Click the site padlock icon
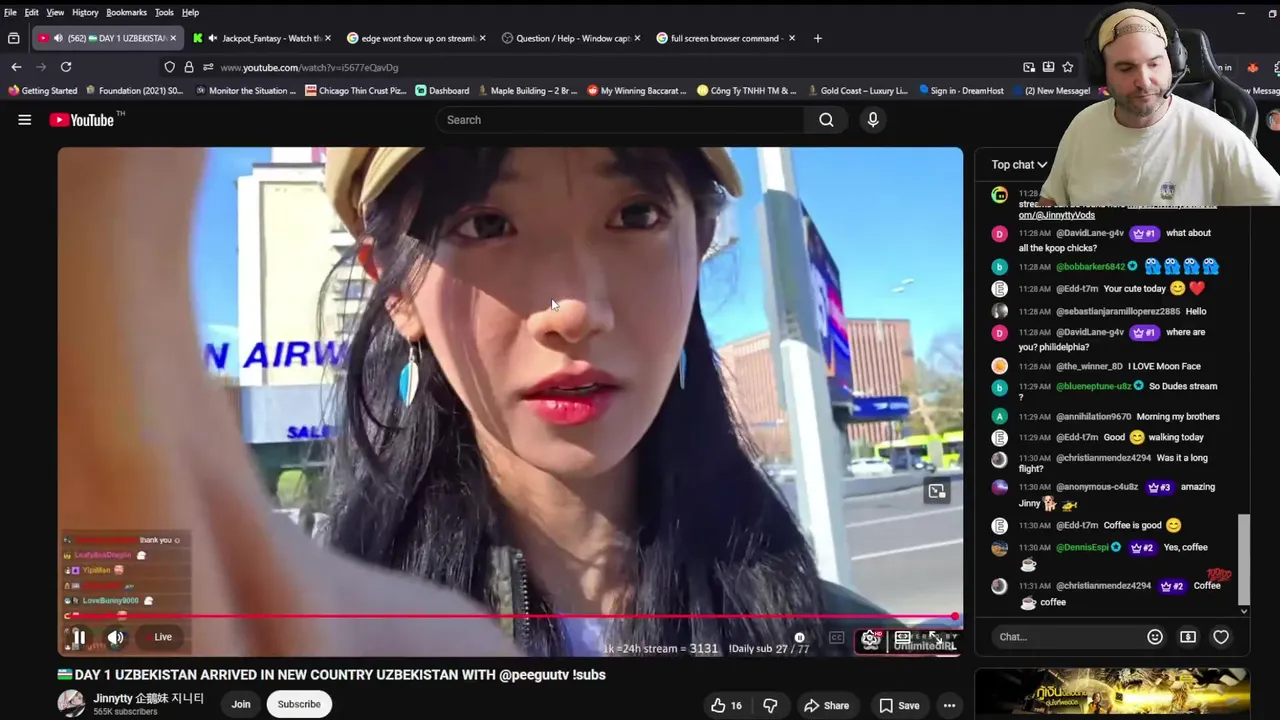 [188, 67]
